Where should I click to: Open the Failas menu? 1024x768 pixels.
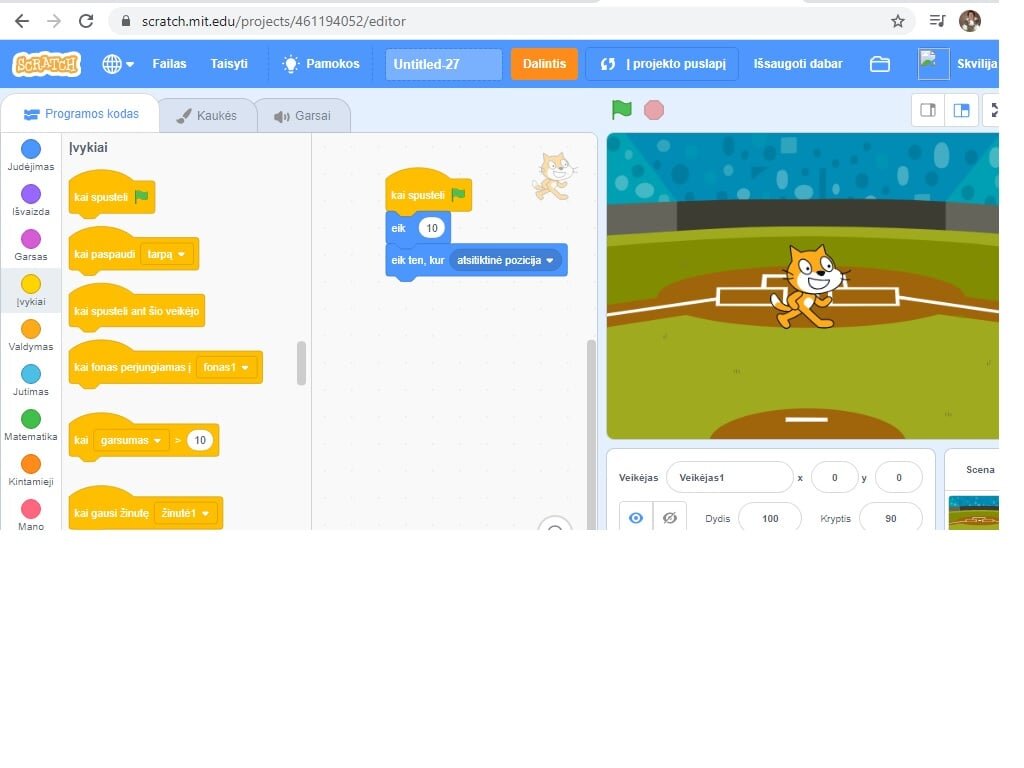169,64
